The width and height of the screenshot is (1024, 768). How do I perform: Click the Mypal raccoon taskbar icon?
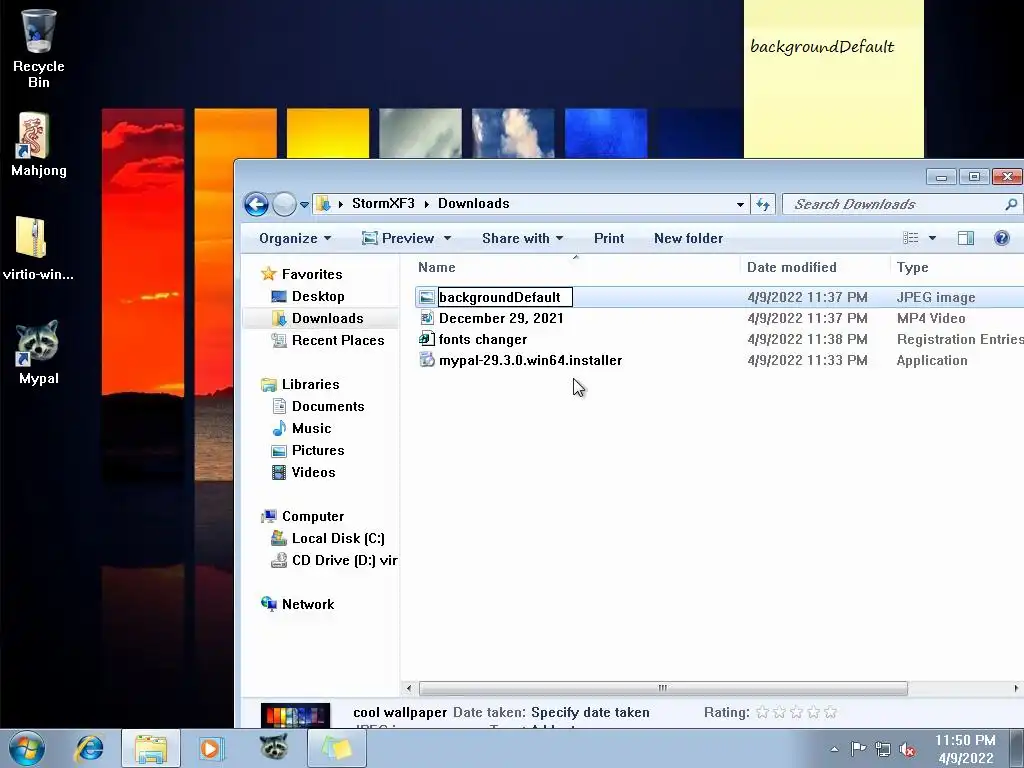274,747
